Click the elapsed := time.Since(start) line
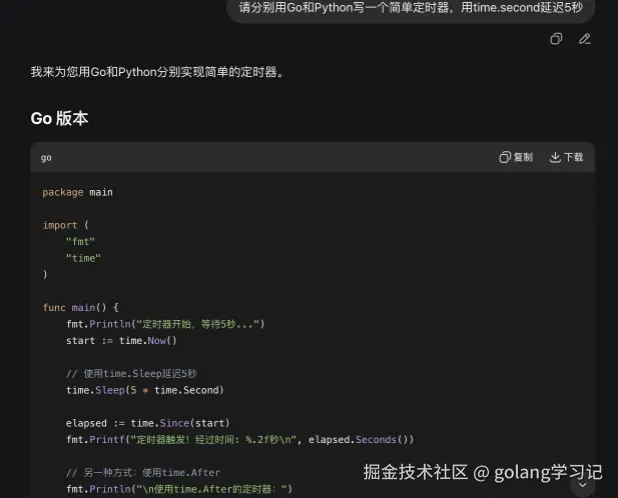618x498 pixels. coord(148,423)
